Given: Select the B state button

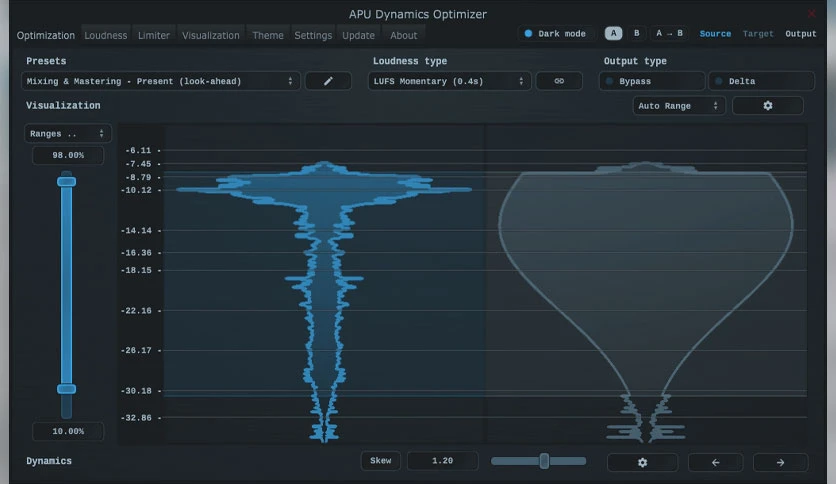Looking at the screenshot, I should coord(636,33).
